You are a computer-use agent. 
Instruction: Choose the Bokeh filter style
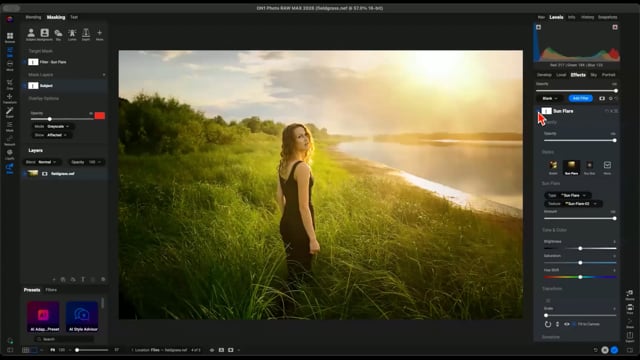click(x=553, y=167)
